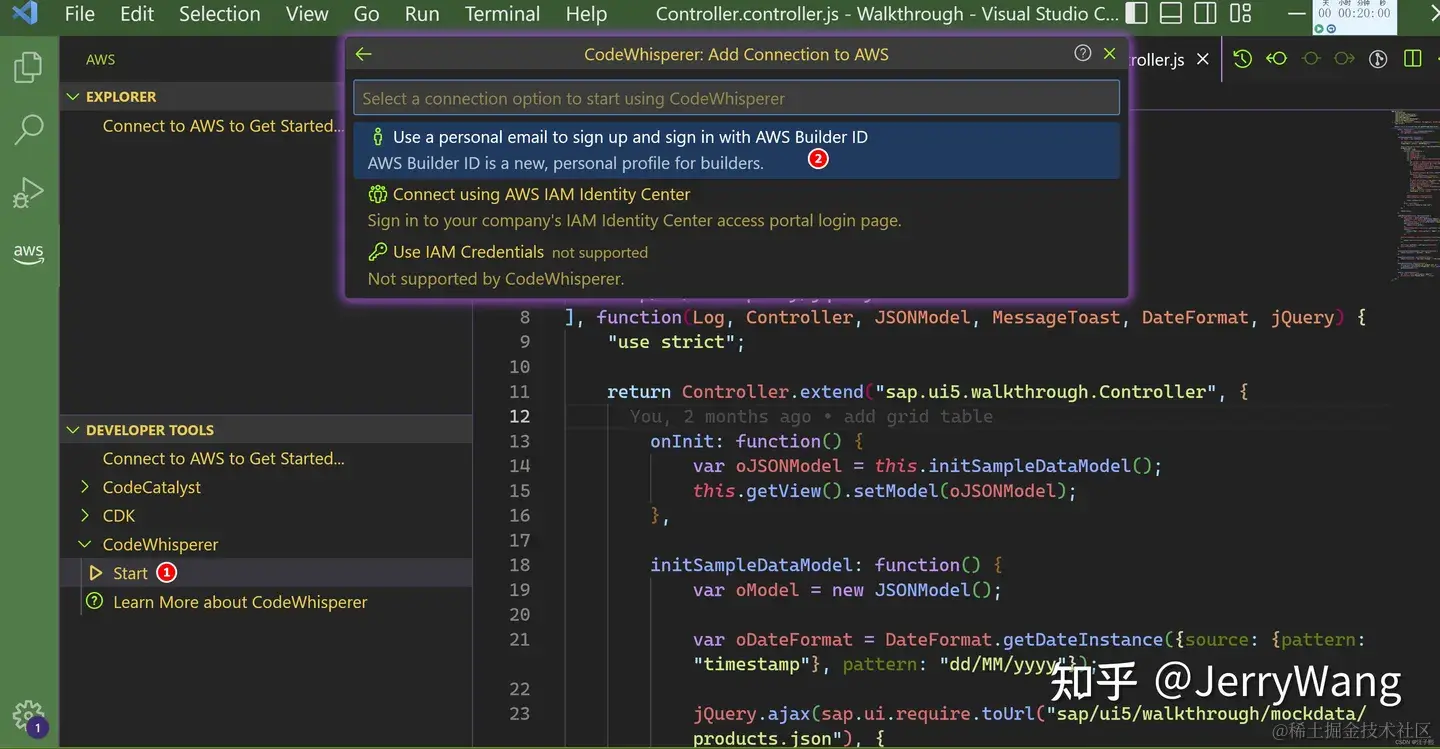The height and width of the screenshot is (749, 1440).
Task: Open the Manage gear at the bottom left
Action: tap(28, 714)
